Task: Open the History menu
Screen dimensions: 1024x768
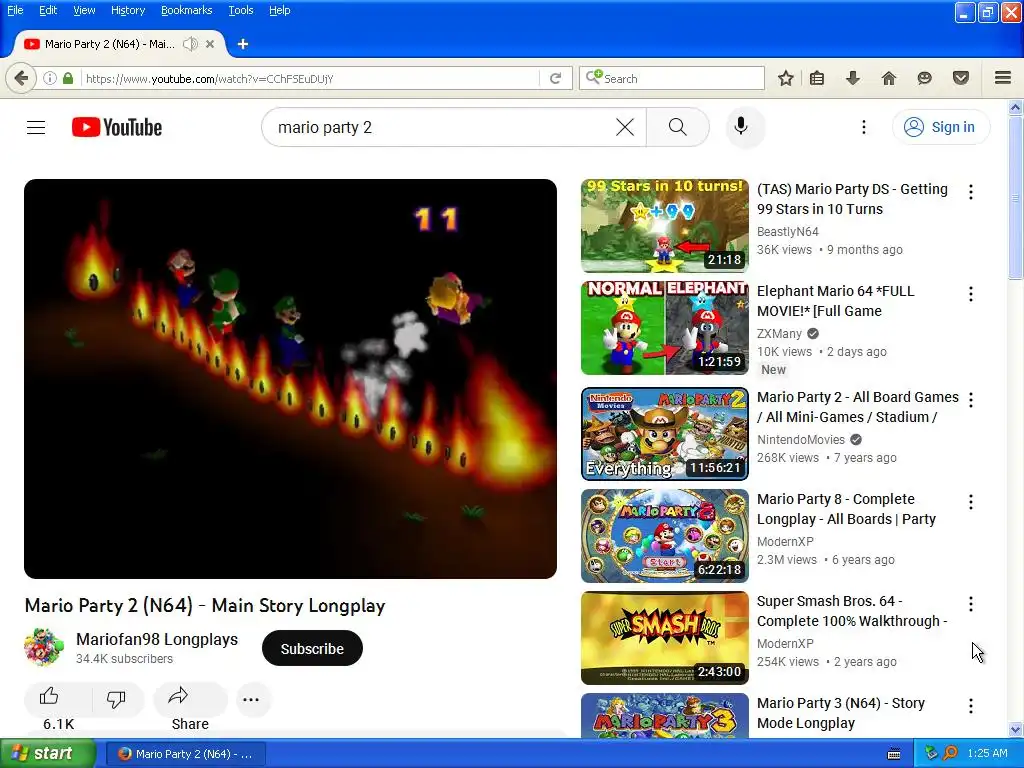Action: click(x=127, y=10)
